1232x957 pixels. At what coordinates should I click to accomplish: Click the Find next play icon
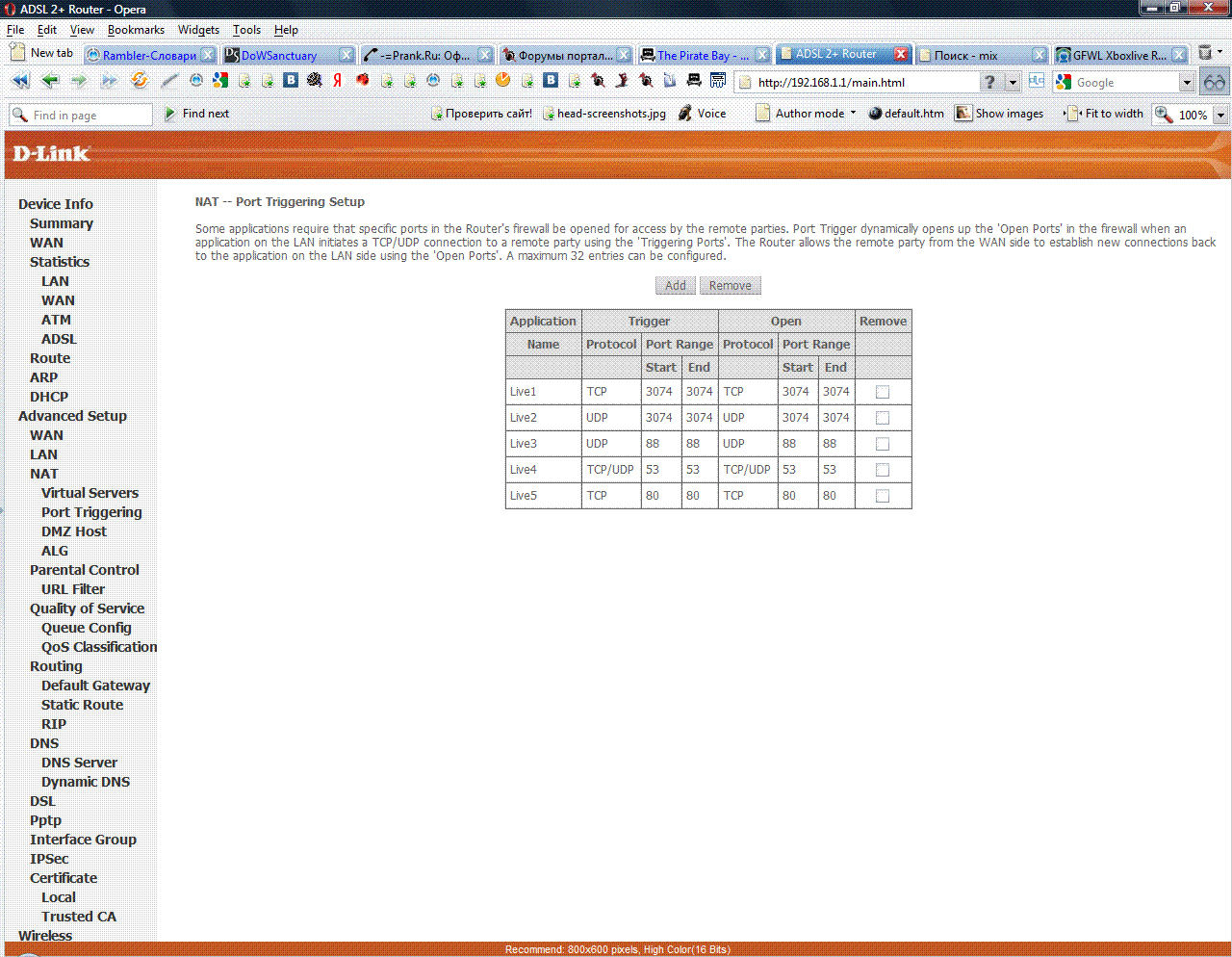click(170, 114)
